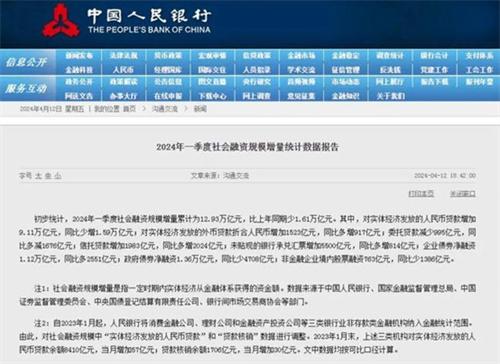The height and width of the screenshot is (364, 500).
Task: Open the 反洗钱 navigation item
Action: (x=390, y=70)
